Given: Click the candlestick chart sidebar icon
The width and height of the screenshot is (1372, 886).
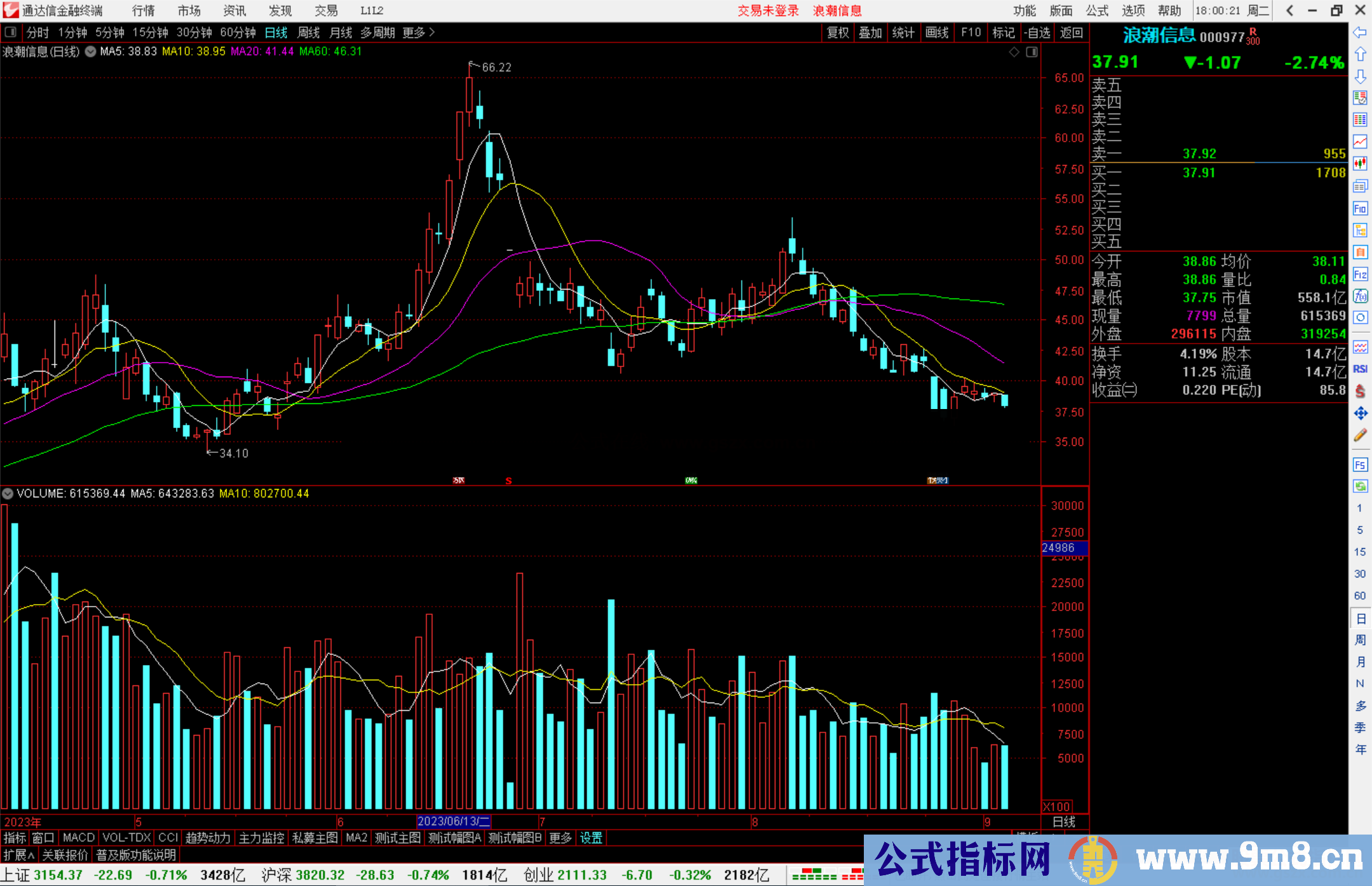Looking at the screenshot, I should coord(1360,164).
